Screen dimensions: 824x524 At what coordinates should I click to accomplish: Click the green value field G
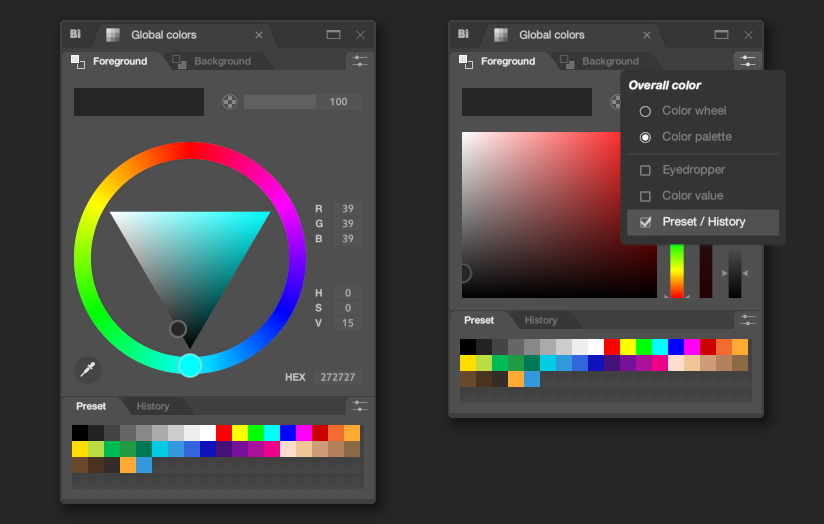pos(347,223)
